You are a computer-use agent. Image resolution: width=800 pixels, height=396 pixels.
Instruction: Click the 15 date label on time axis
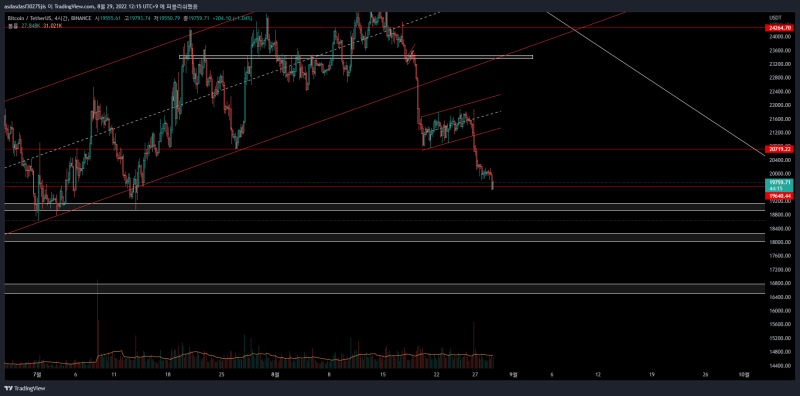pyautogui.click(x=384, y=374)
